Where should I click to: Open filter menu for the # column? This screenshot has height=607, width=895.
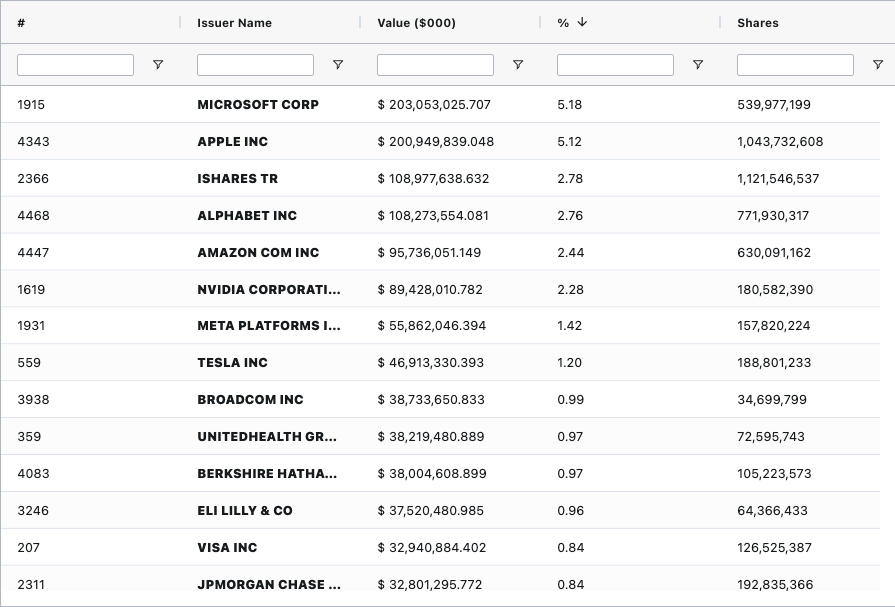158,65
